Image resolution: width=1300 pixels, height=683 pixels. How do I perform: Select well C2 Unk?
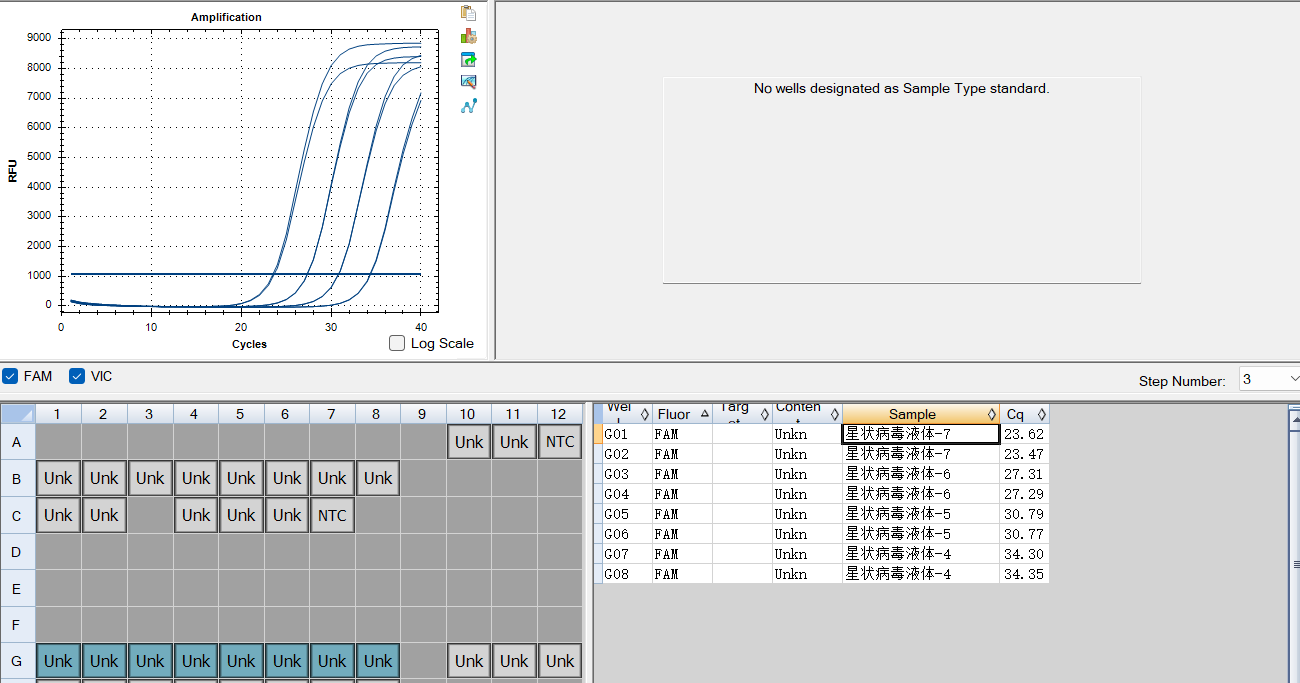(104, 515)
